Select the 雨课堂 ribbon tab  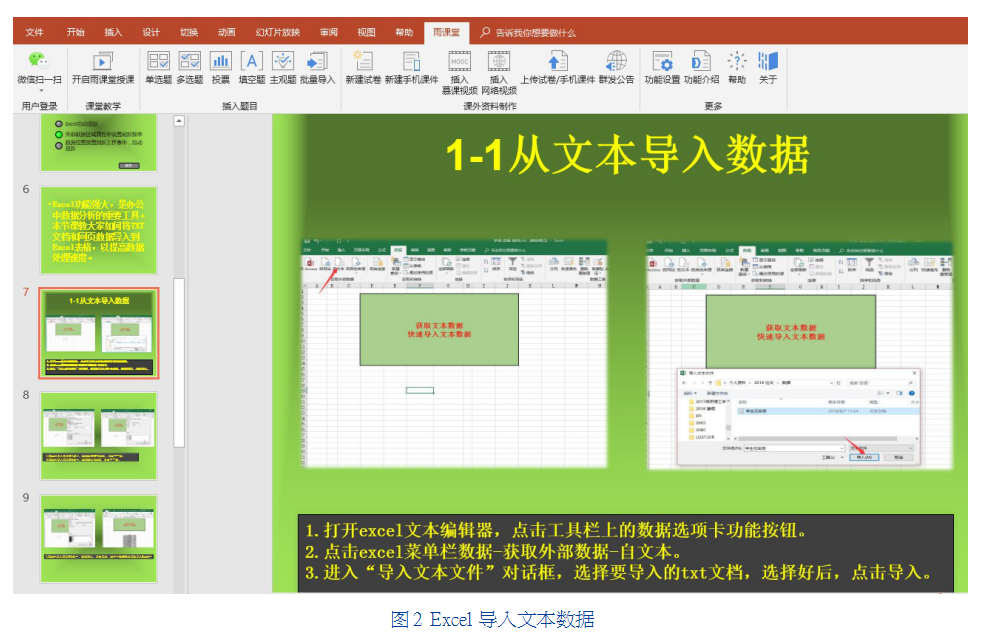pos(446,32)
